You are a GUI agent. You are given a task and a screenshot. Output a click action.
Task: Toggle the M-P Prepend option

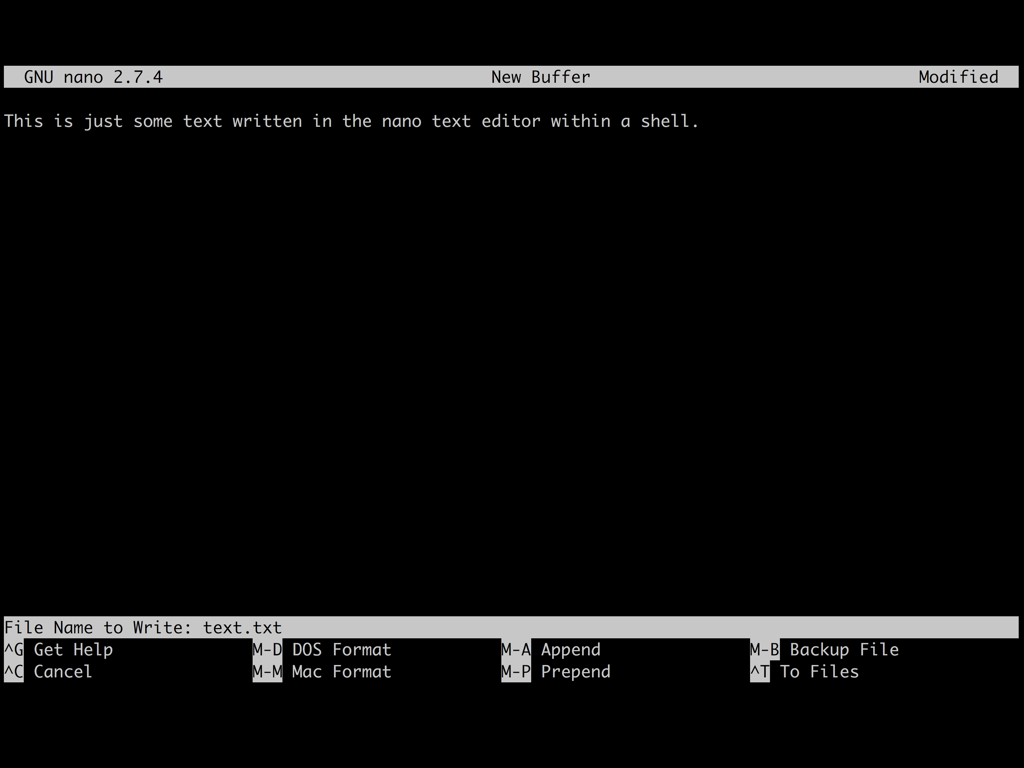point(556,671)
